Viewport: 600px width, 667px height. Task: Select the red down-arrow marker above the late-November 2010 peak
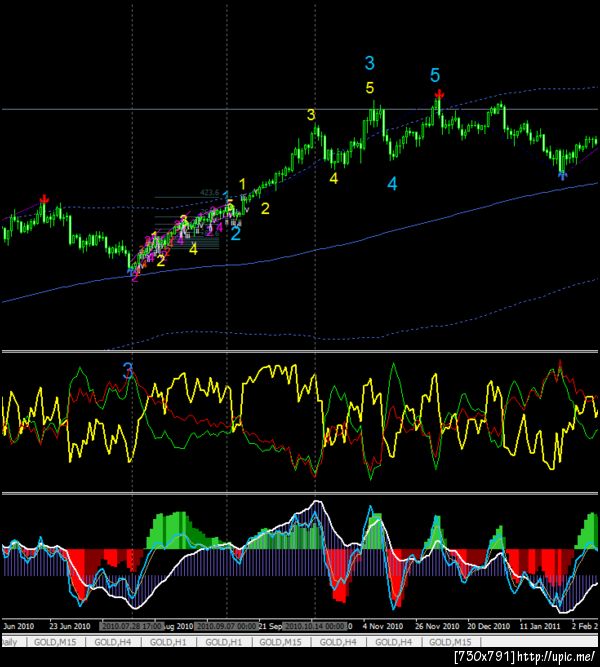[x=439, y=94]
